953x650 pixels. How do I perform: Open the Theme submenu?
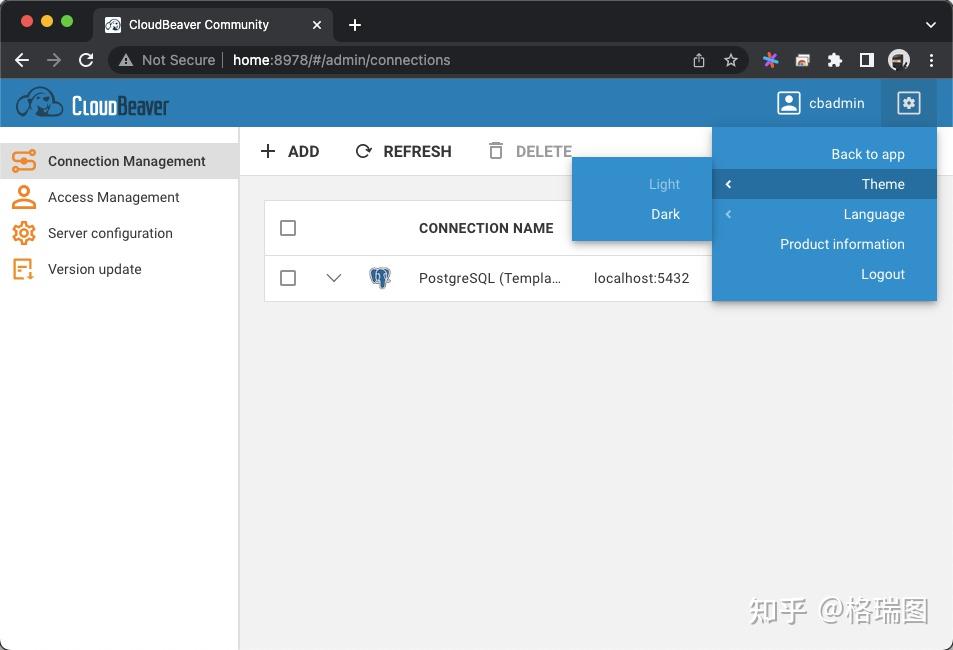883,184
